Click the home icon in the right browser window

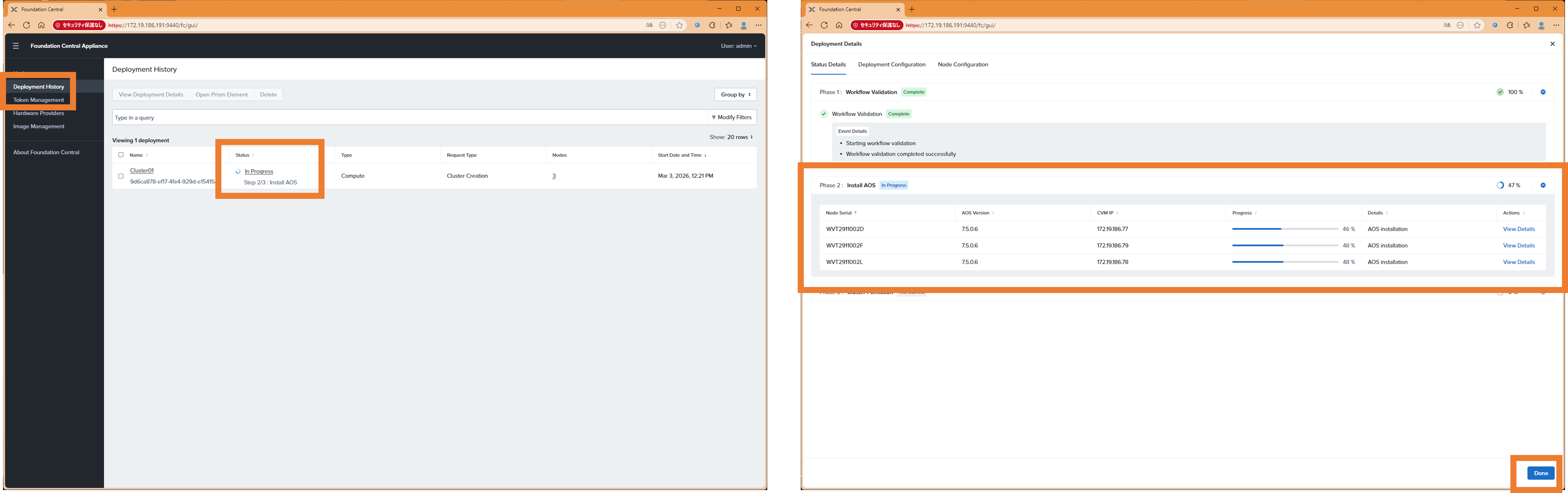pyautogui.click(x=839, y=25)
